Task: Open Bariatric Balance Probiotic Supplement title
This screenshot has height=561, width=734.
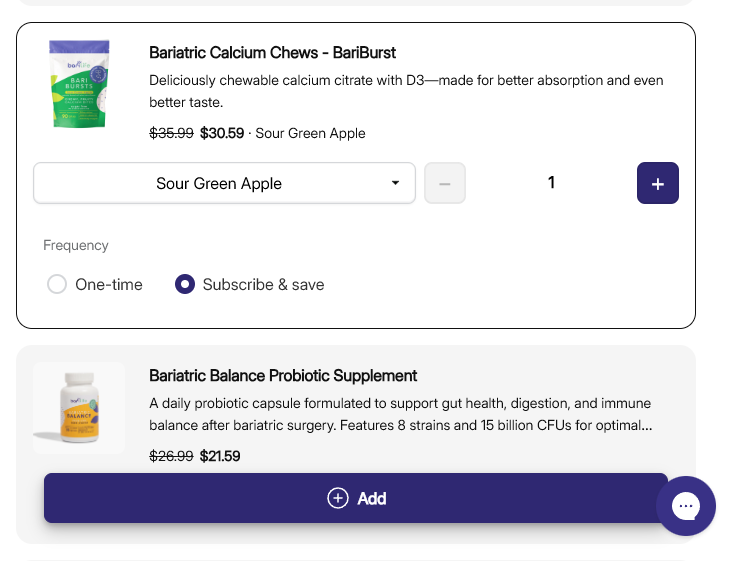Action: (283, 376)
